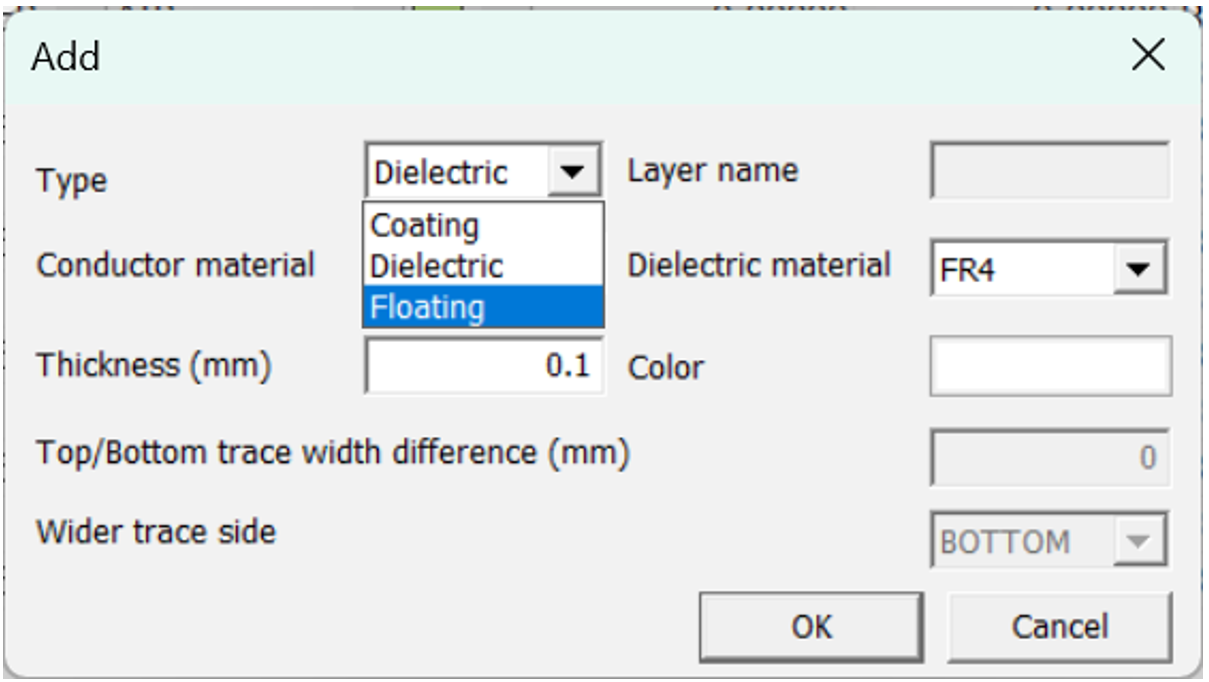Click the Layer name text field
The height and width of the screenshot is (682, 1209).
pos(1049,173)
